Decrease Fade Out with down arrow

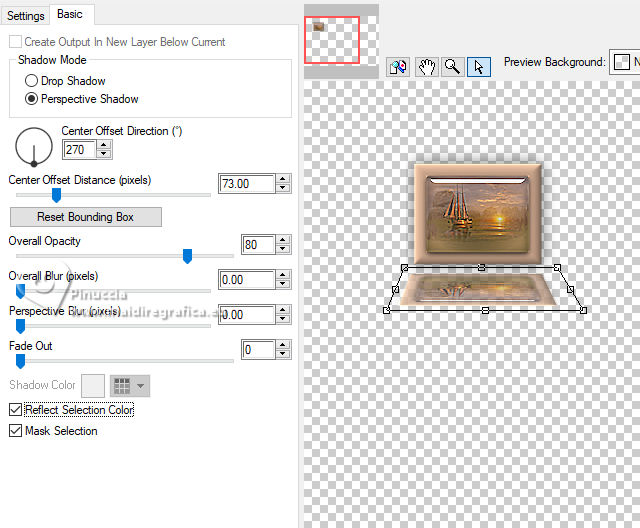coord(283,354)
